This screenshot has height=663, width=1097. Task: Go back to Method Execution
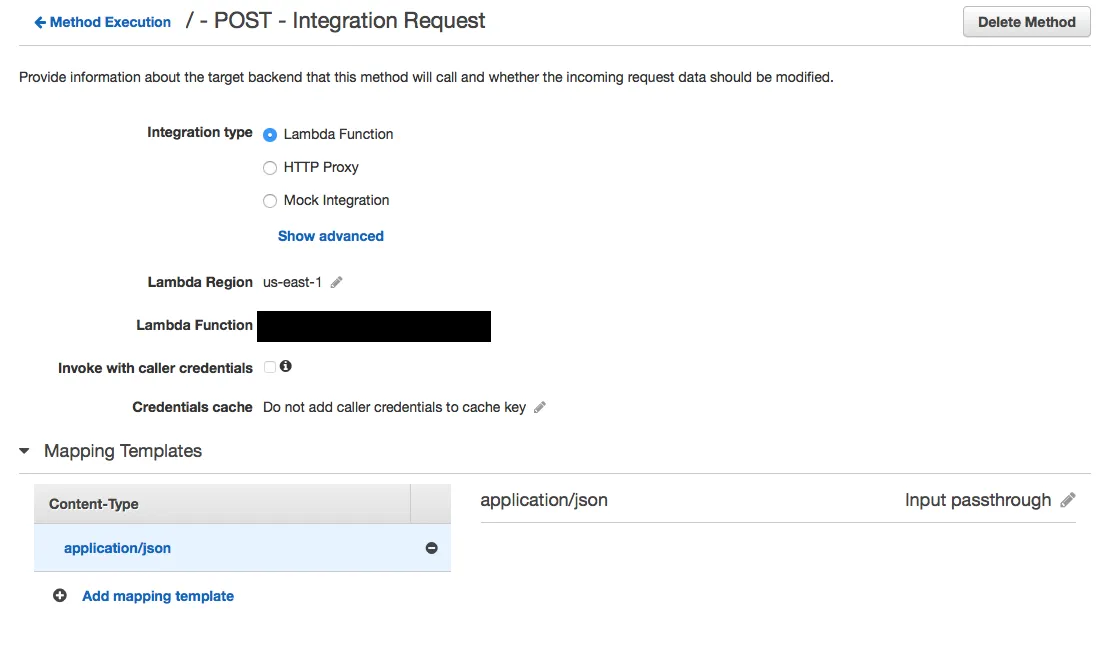coord(110,22)
